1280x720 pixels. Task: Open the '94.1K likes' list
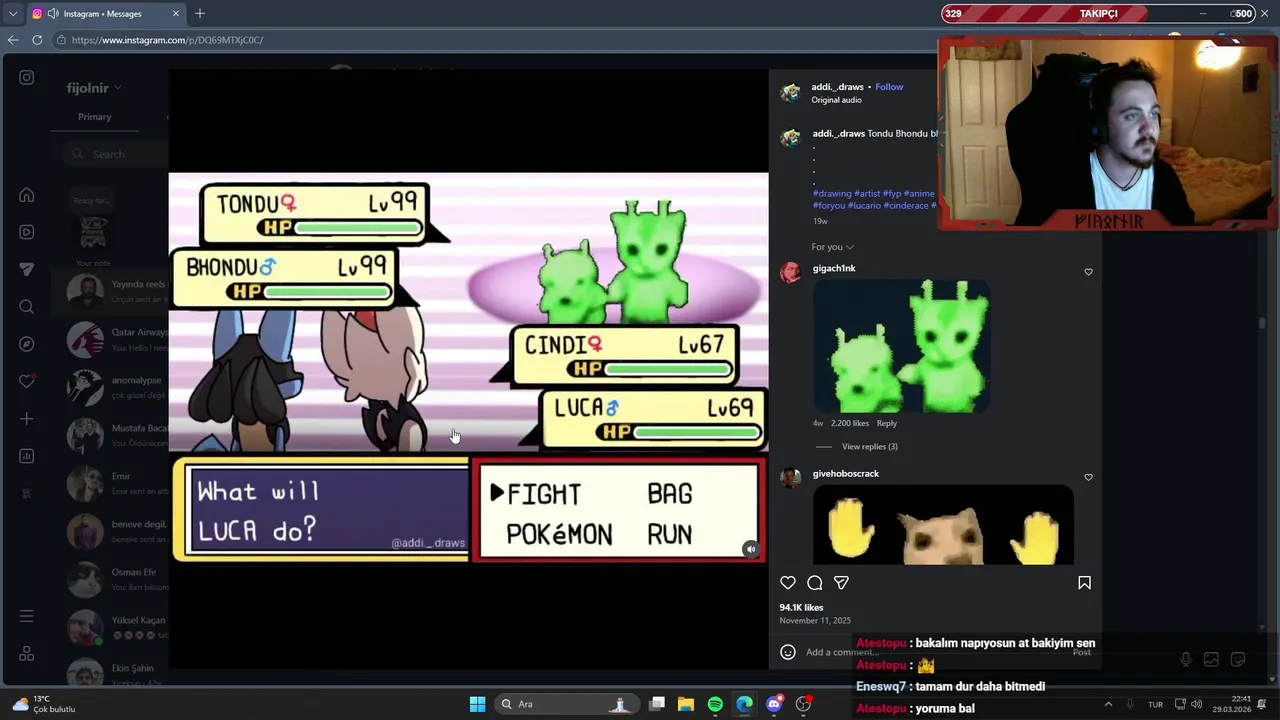(x=801, y=608)
